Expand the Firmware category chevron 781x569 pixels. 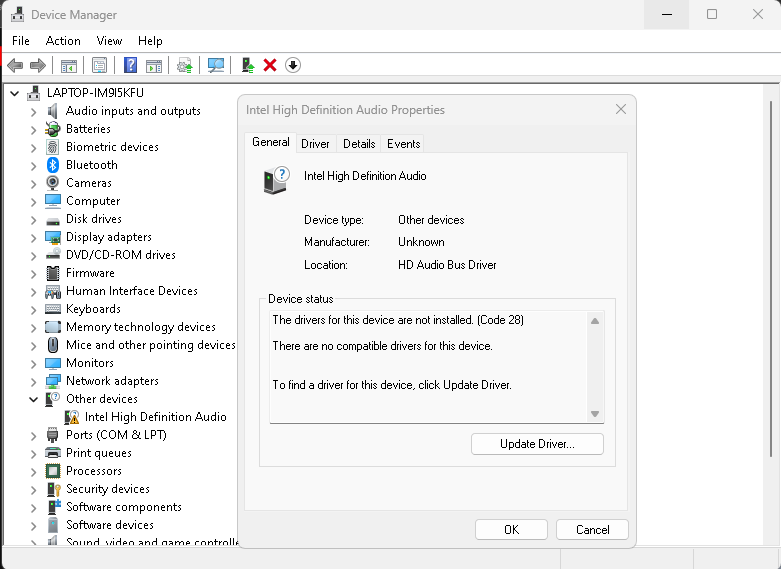click(33, 274)
